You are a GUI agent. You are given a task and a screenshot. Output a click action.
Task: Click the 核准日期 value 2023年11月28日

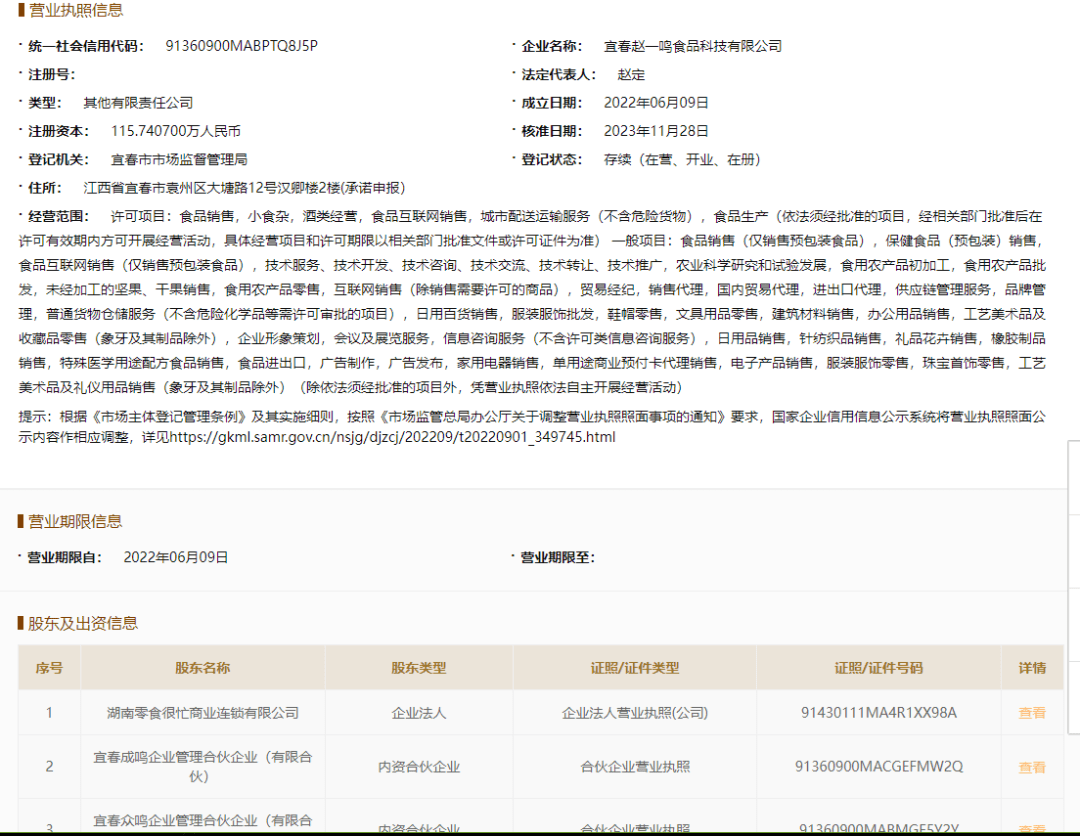click(x=656, y=131)
